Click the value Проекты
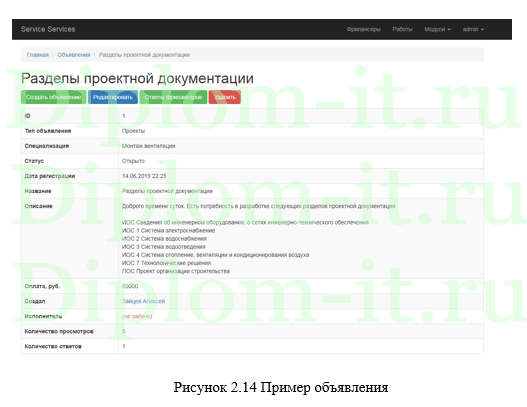 pos(133,131)
